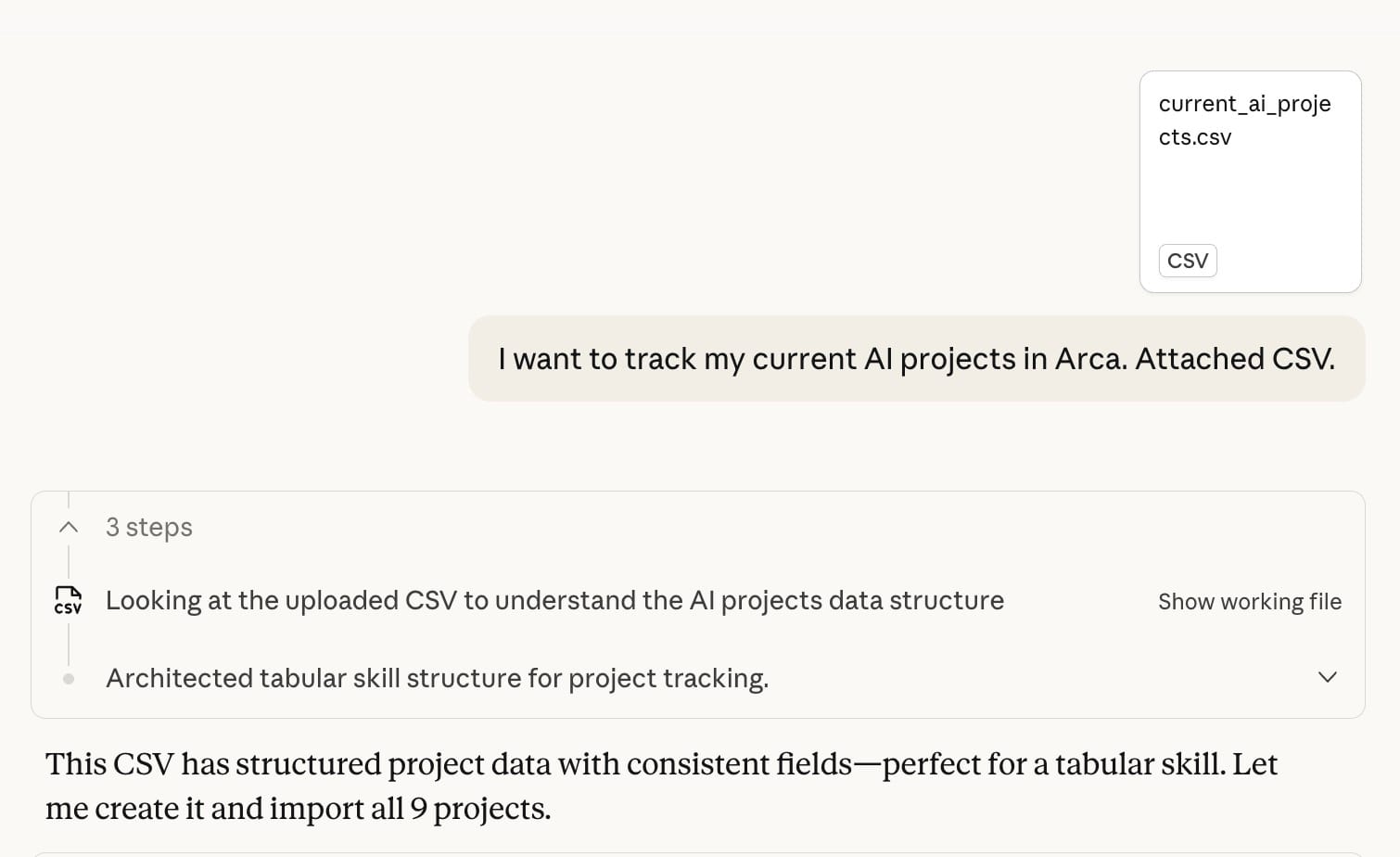Click the CSV file icon beside the first step
Screen dimensions: 1400x857
(68, 600)
